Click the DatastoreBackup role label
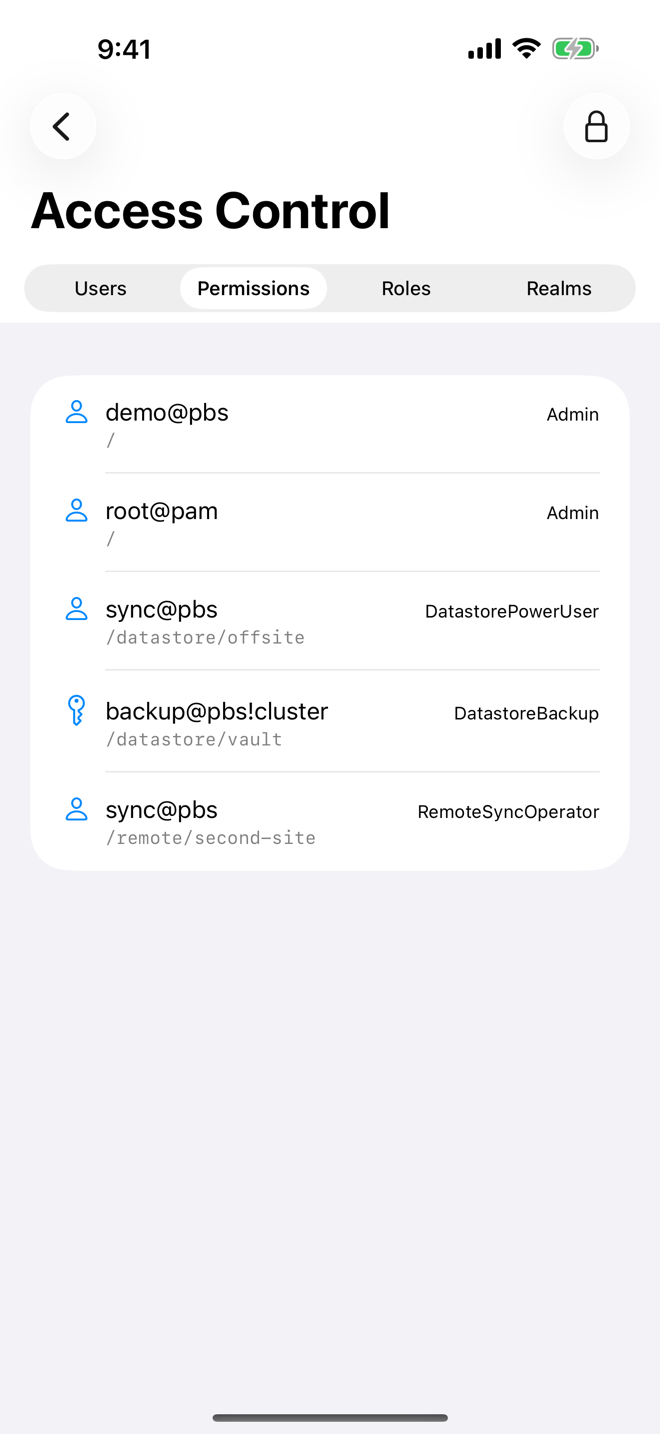The width and height of the screenshot is (660, 1434). [x=526, y=713]
